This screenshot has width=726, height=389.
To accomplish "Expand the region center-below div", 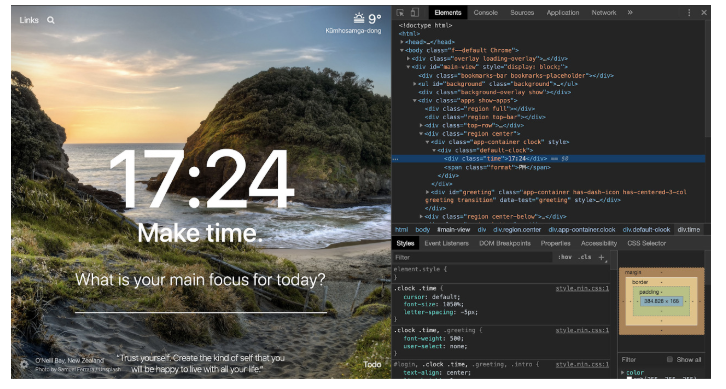I will [421, 217].
